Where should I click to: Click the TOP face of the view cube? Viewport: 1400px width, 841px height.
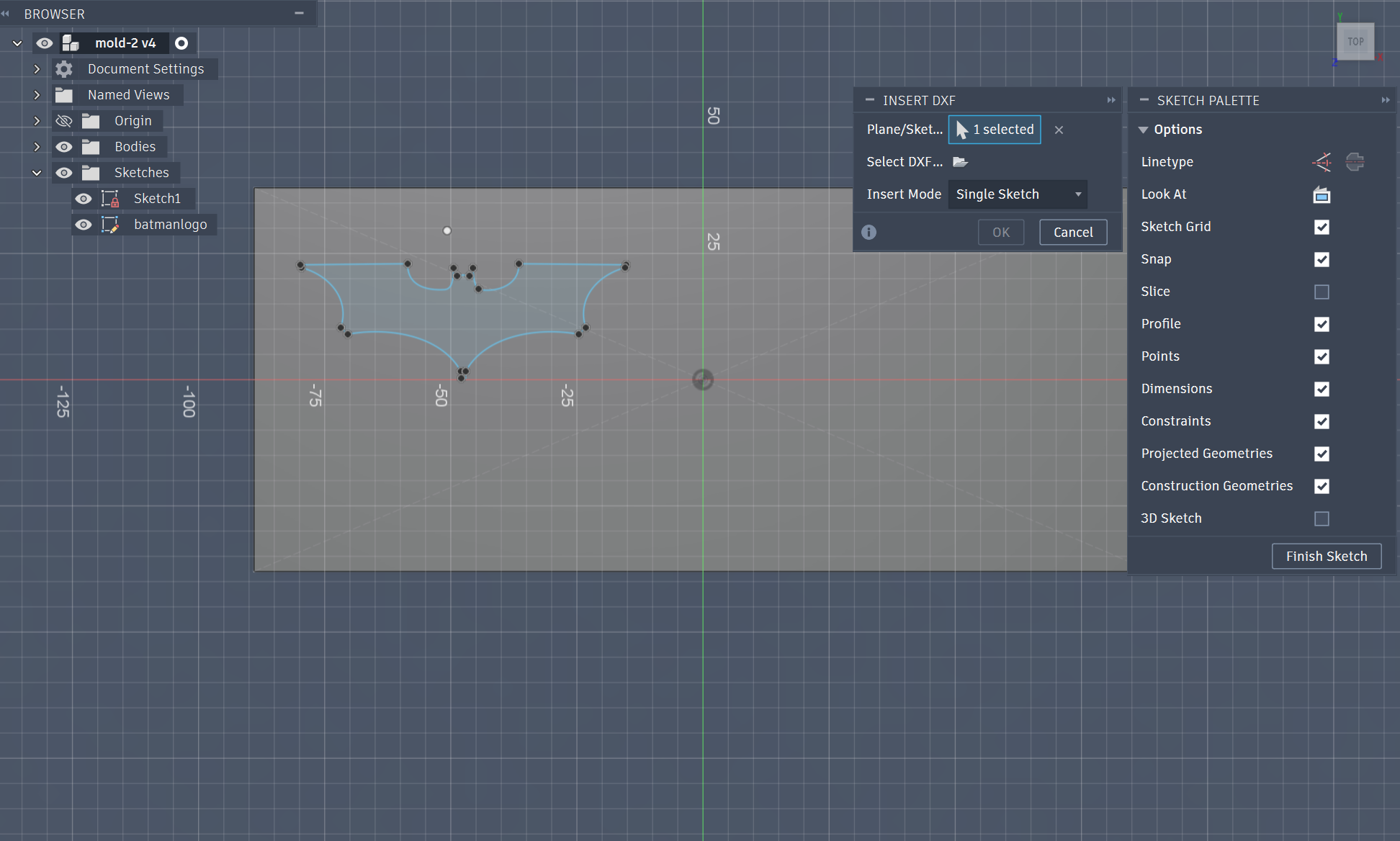point(1355,42)
